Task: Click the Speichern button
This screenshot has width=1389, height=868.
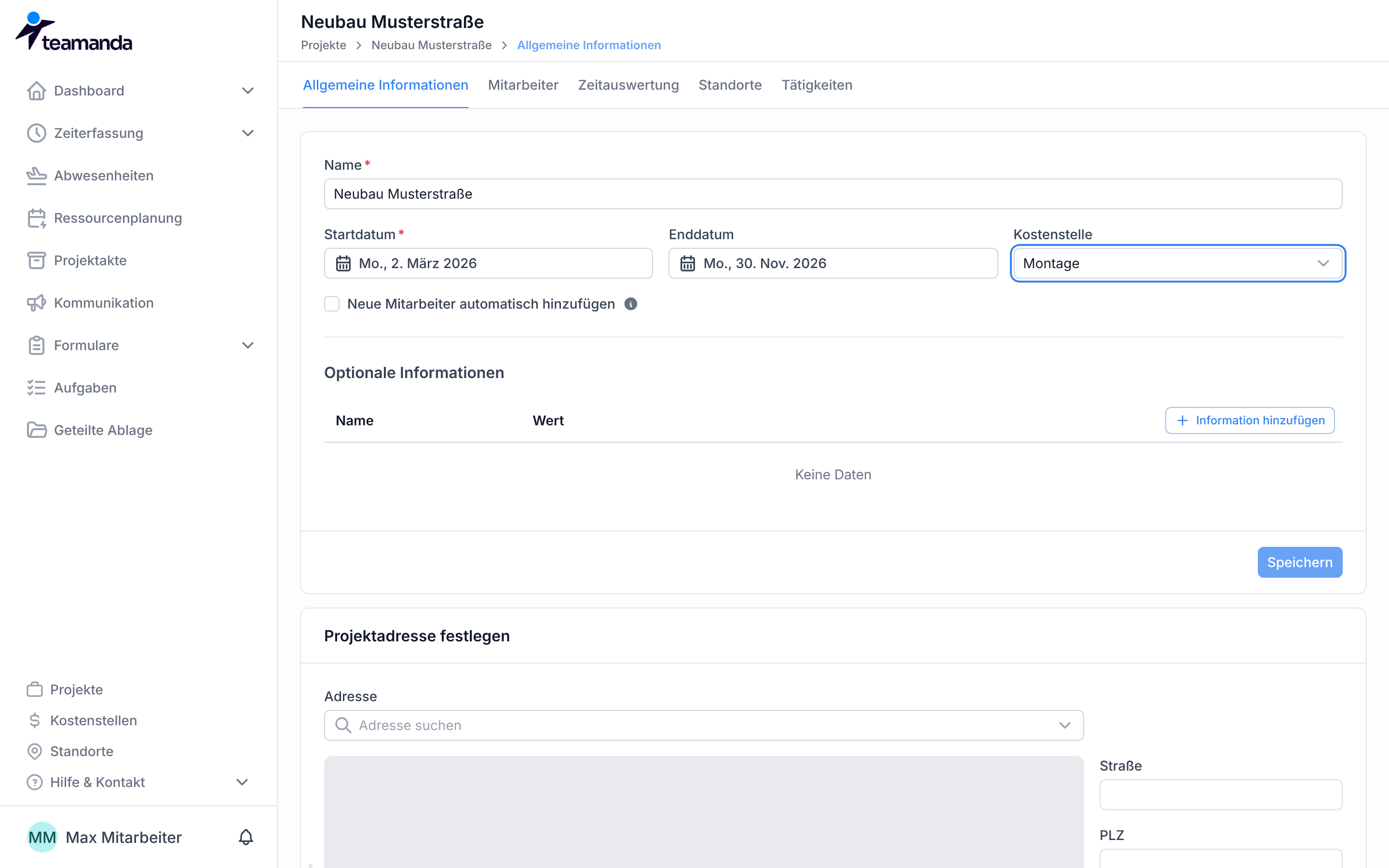Action: pos(1299,562)
